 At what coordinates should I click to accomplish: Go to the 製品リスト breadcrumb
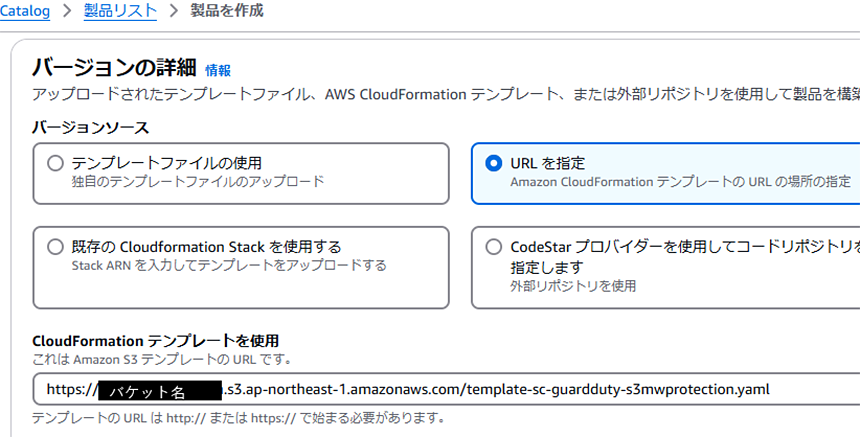120,11
